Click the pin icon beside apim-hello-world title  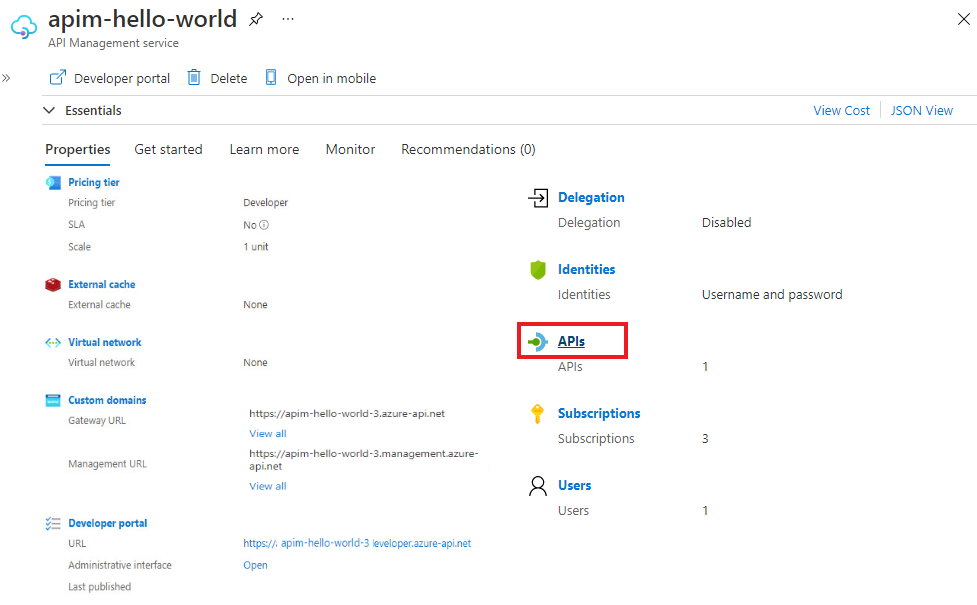click(x=256, y=19)
